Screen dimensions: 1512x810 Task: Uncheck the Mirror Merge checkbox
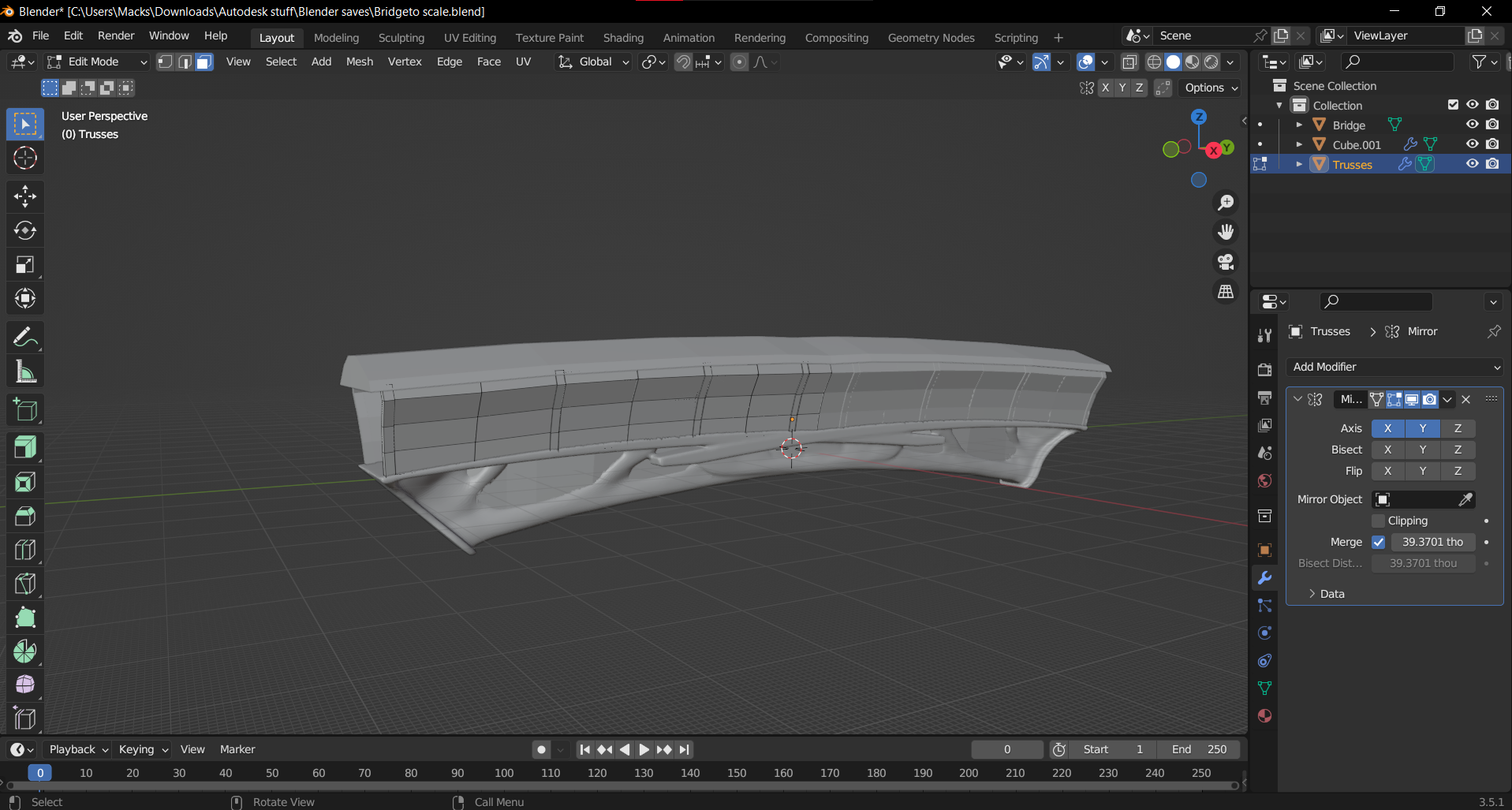(x=1379, y=542)
